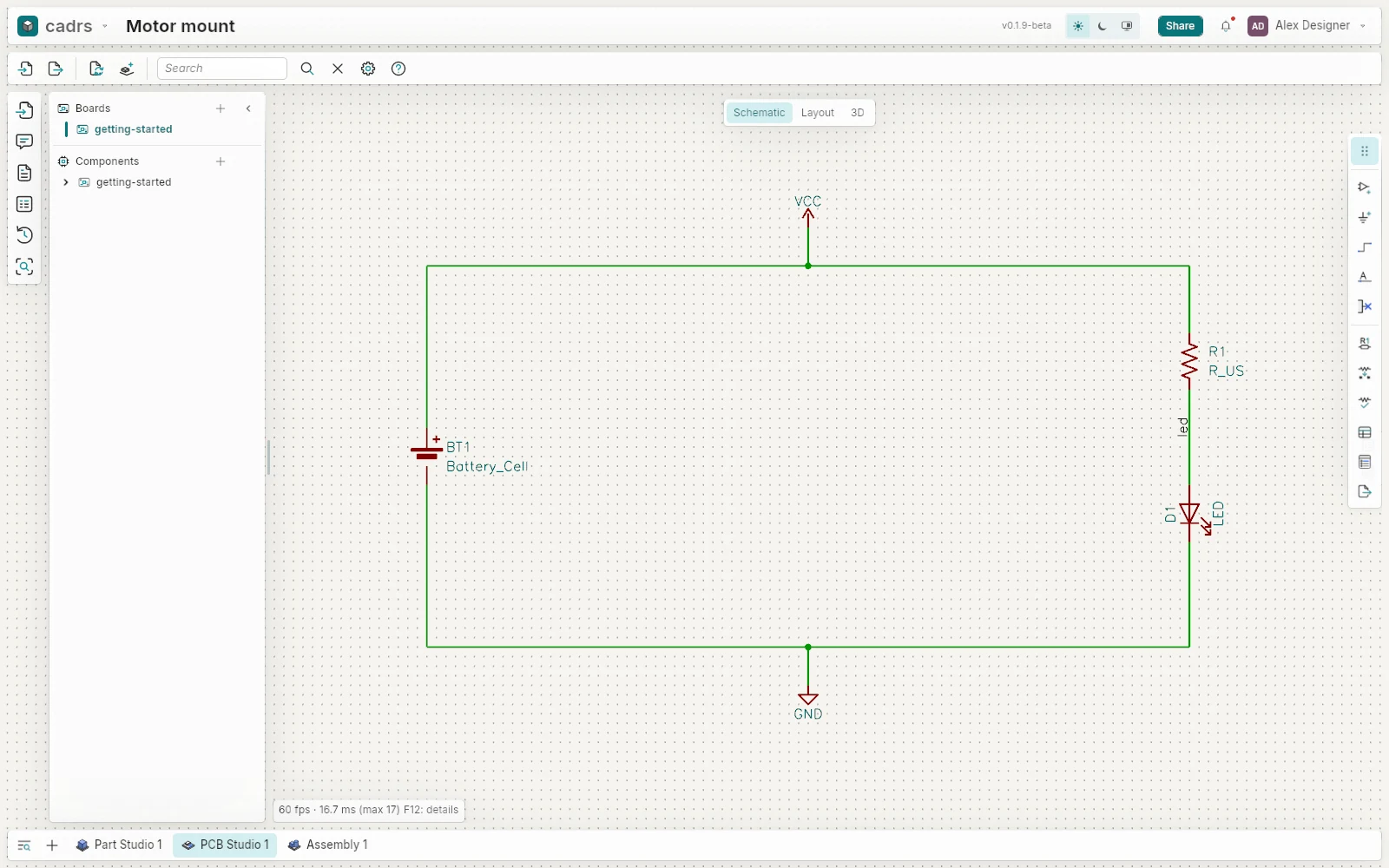Open the document icon in left sidebar
This screenshot has width=1389, height=868.
tap(24, 173)
